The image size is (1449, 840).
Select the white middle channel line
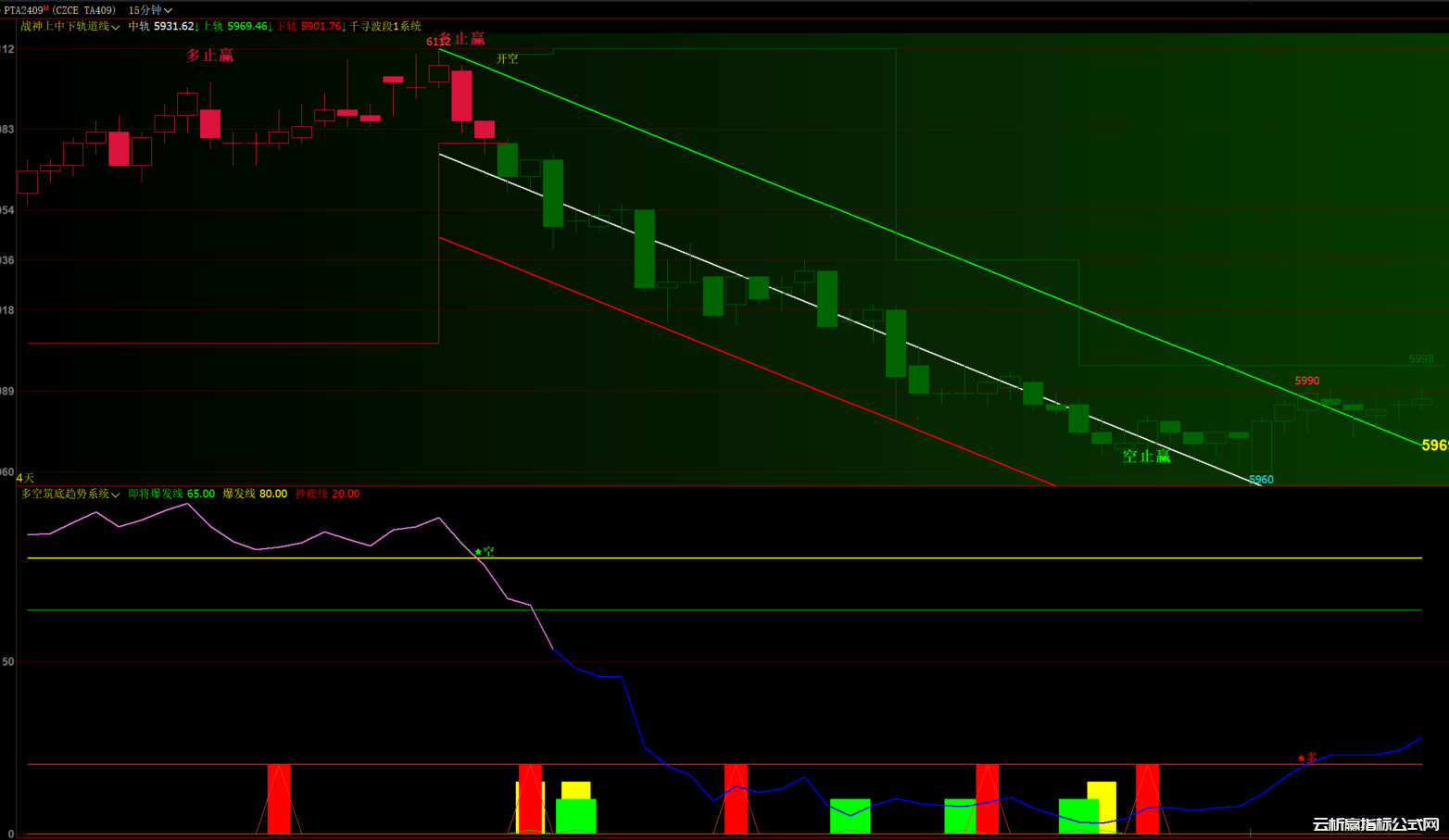pyautogui.click(x=850, y=318)
